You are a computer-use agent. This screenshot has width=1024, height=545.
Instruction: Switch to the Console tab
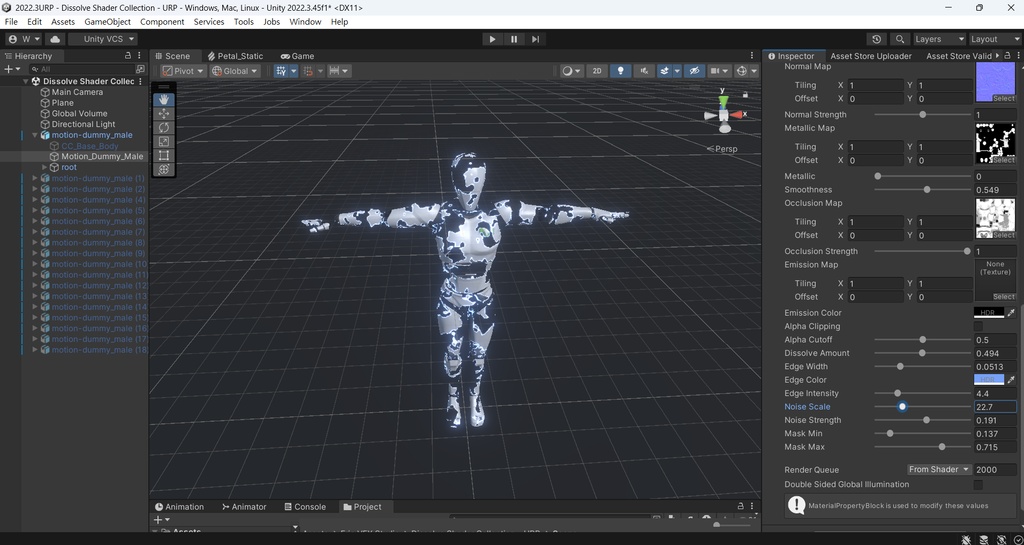pos(305,506)
